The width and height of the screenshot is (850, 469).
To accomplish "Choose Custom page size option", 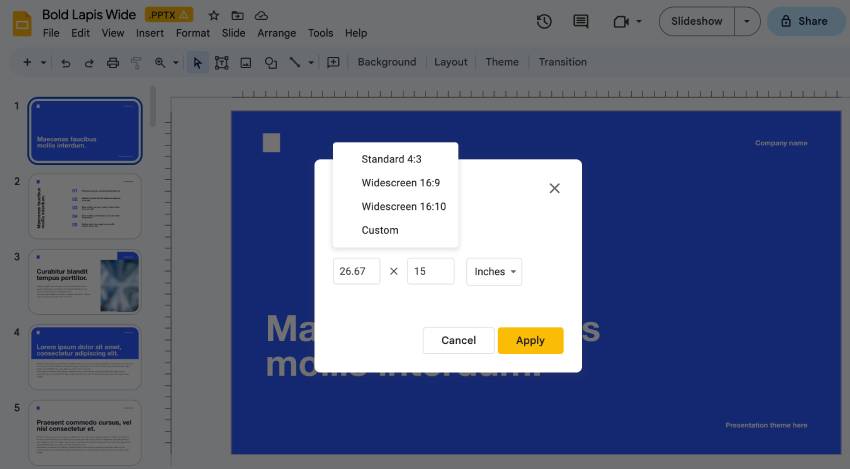I will pos(395,230).
